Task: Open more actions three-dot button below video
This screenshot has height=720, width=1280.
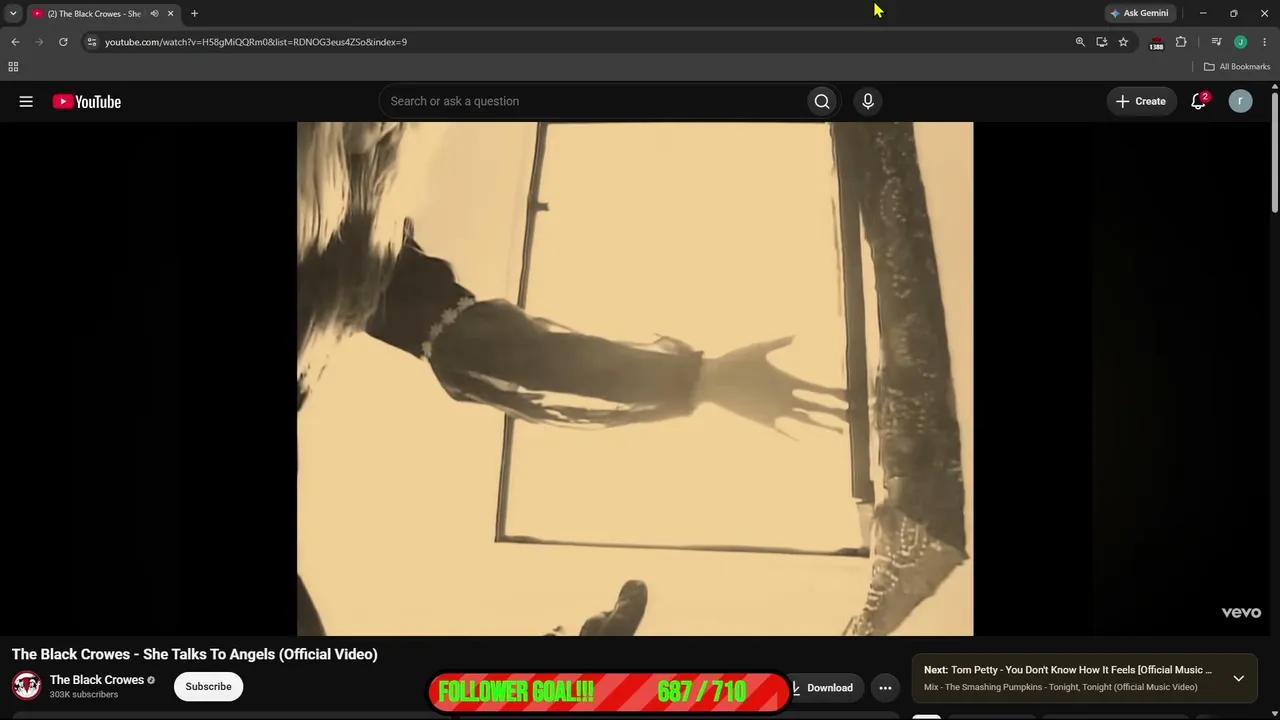Action: pos(885,688)
